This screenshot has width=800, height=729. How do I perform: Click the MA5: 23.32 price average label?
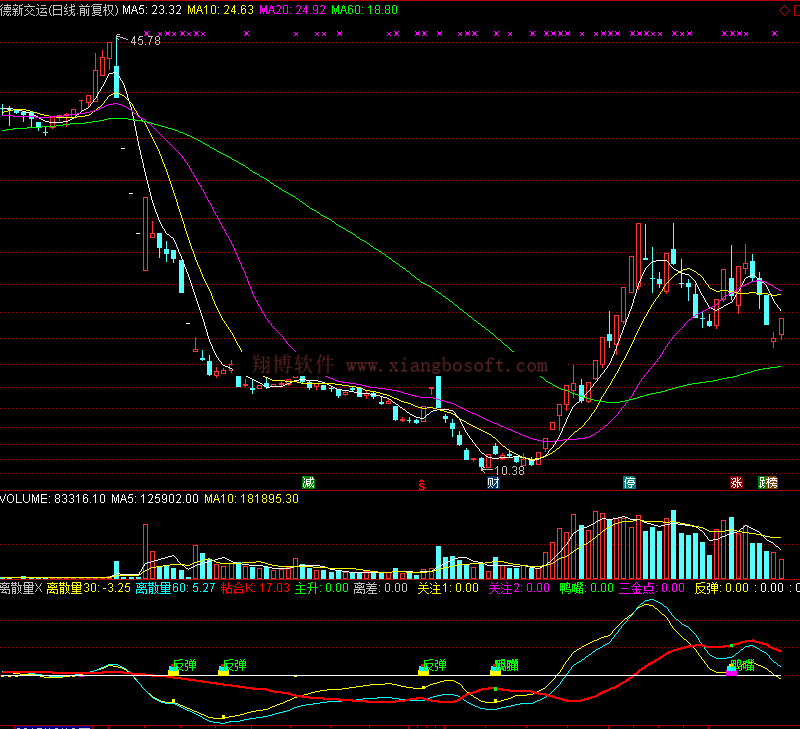click(x=152, y=10)
